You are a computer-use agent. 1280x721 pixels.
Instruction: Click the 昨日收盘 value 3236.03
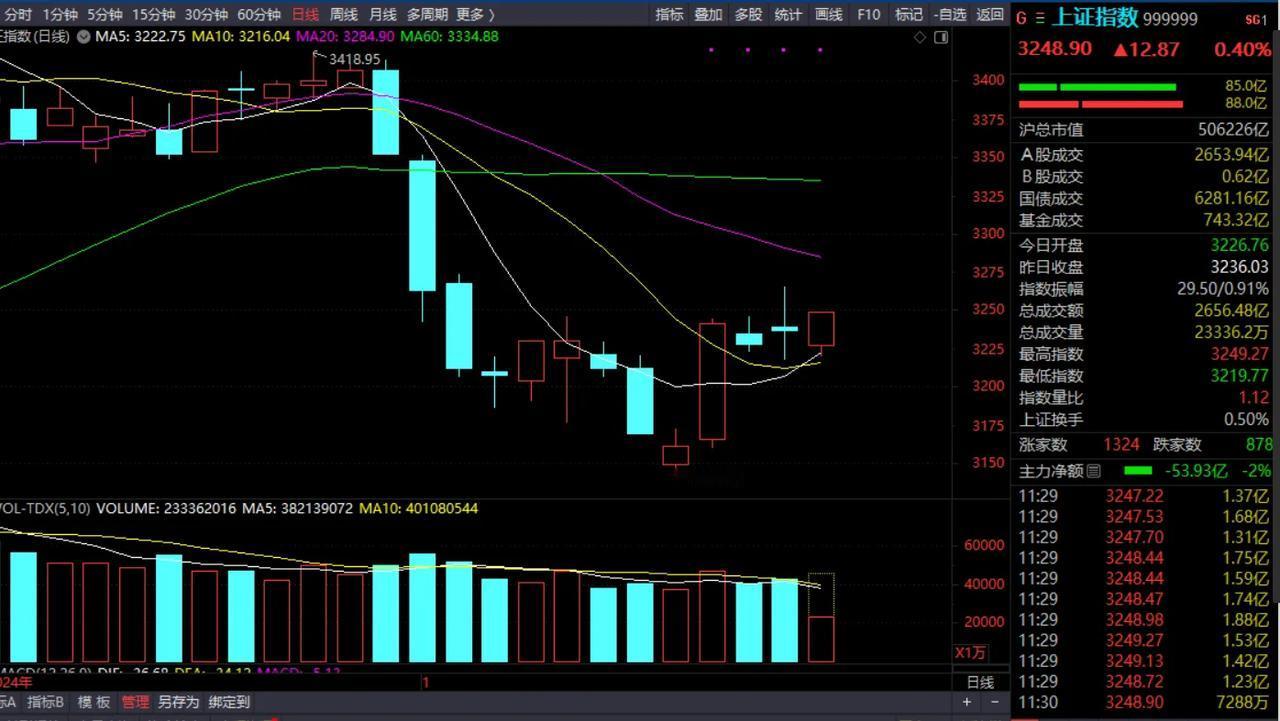(x=1239, y=267)
